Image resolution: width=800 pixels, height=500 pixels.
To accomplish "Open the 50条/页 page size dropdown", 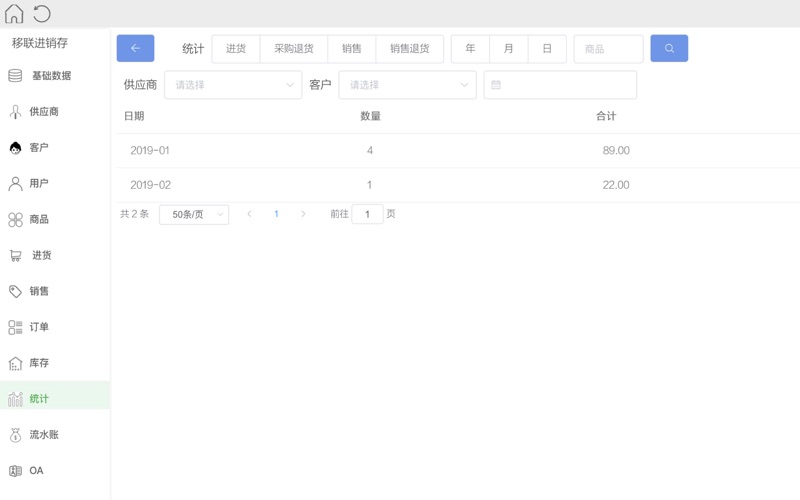I will click(194, 214).
